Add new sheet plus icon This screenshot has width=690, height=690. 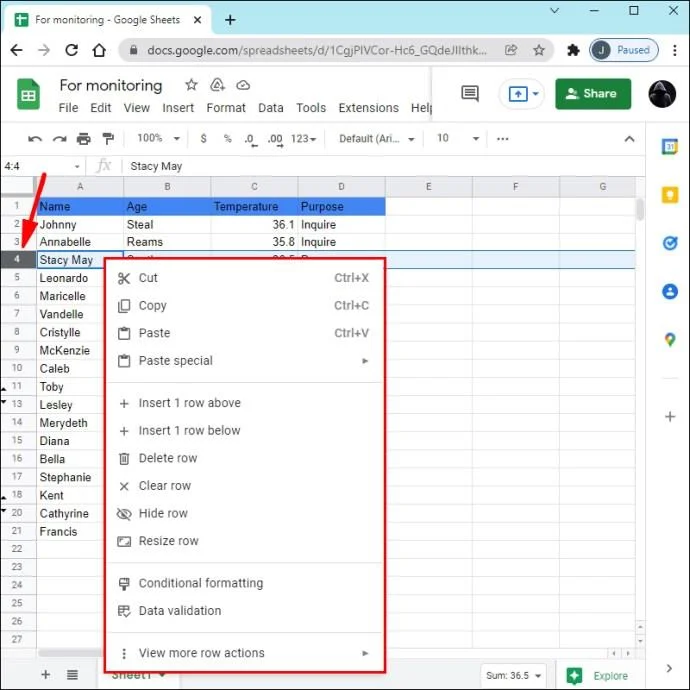[45, 675]
